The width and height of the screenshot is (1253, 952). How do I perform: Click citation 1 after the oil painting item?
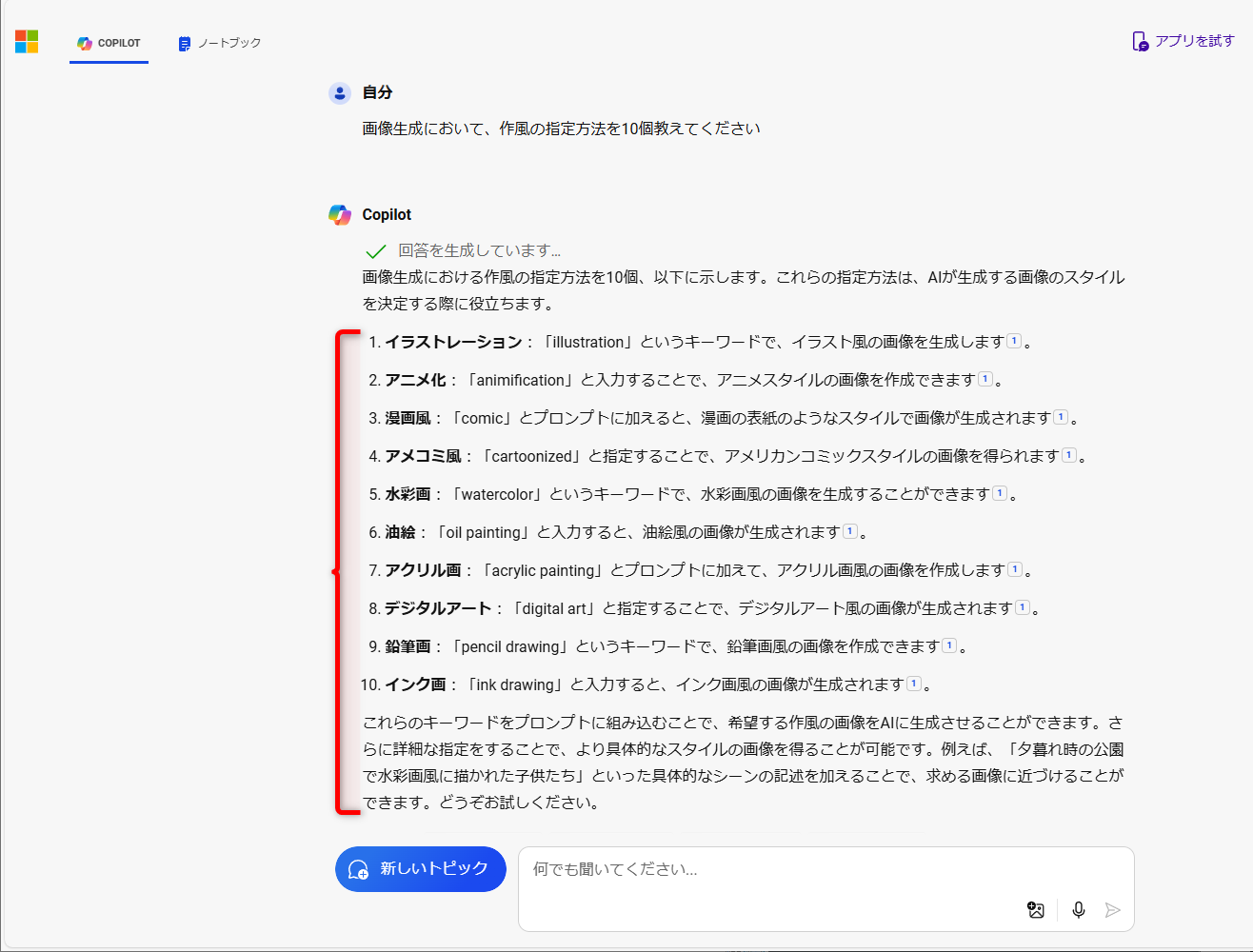[848, 530]
